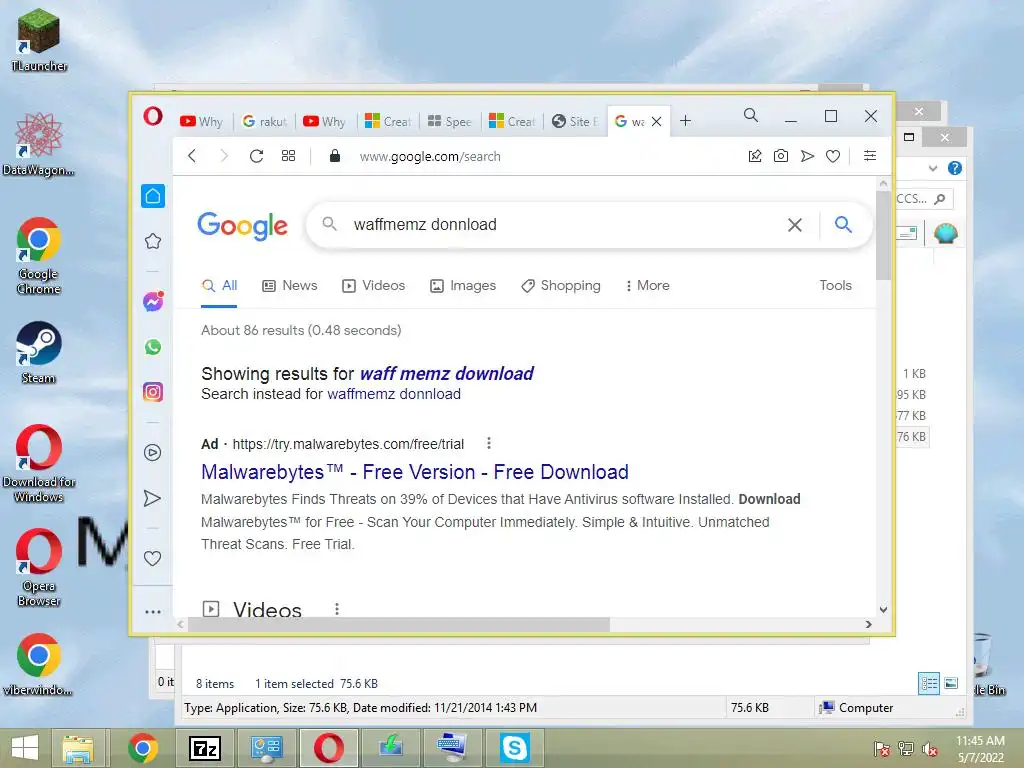Select the Shopping search filter
The height and width of the screenshot is (768, 1024).
click(561, 285)
